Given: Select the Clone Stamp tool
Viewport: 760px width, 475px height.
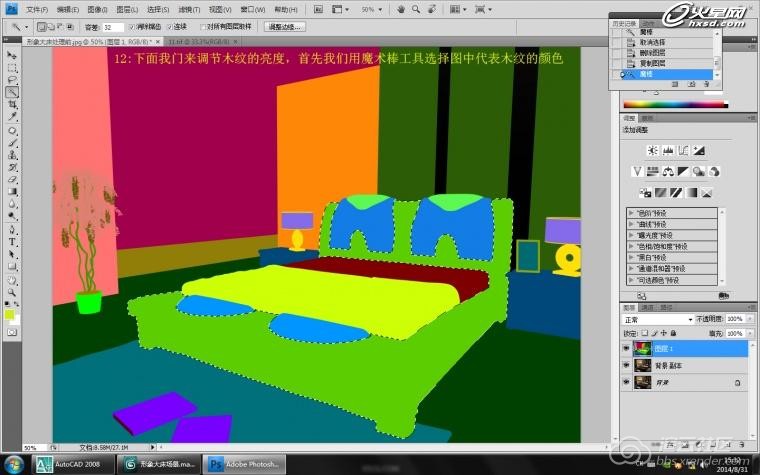Looking at the screenshot, I should pos(12,155).
